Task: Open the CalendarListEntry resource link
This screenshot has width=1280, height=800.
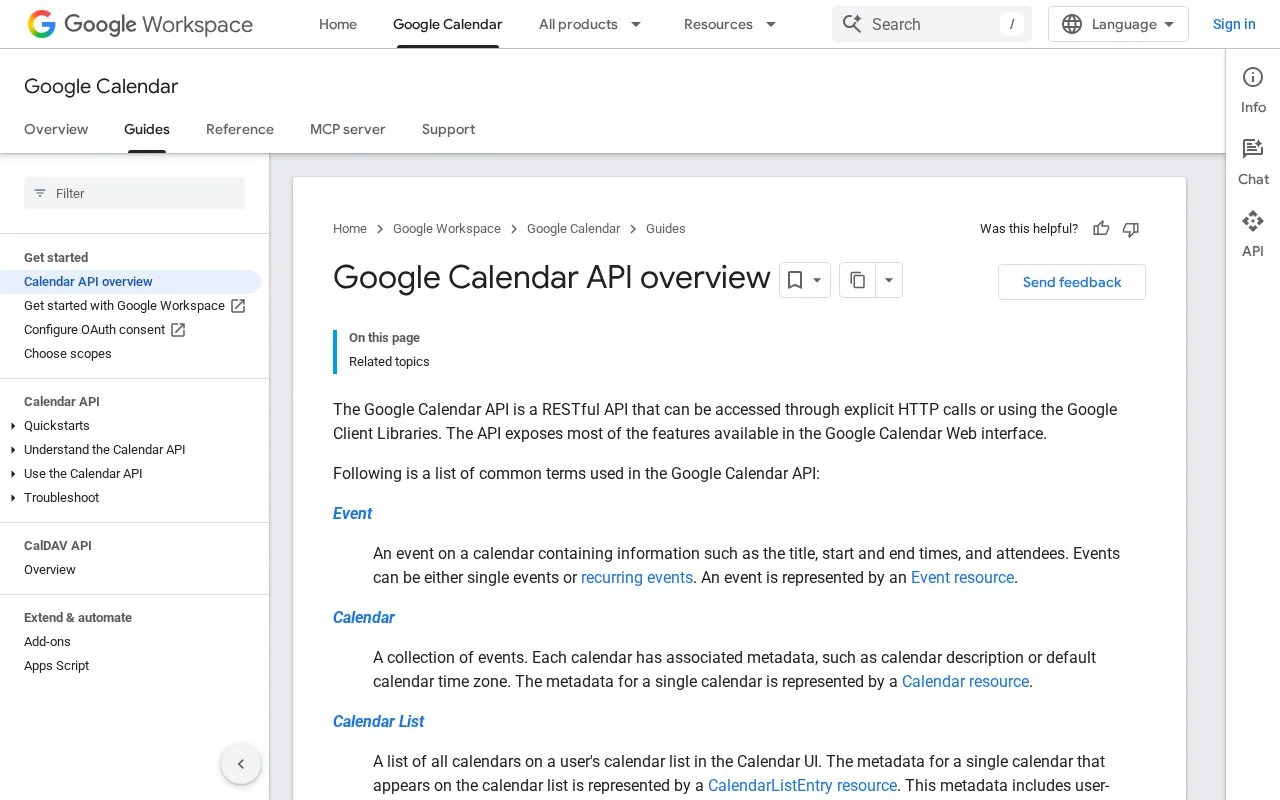Action: 802,785
